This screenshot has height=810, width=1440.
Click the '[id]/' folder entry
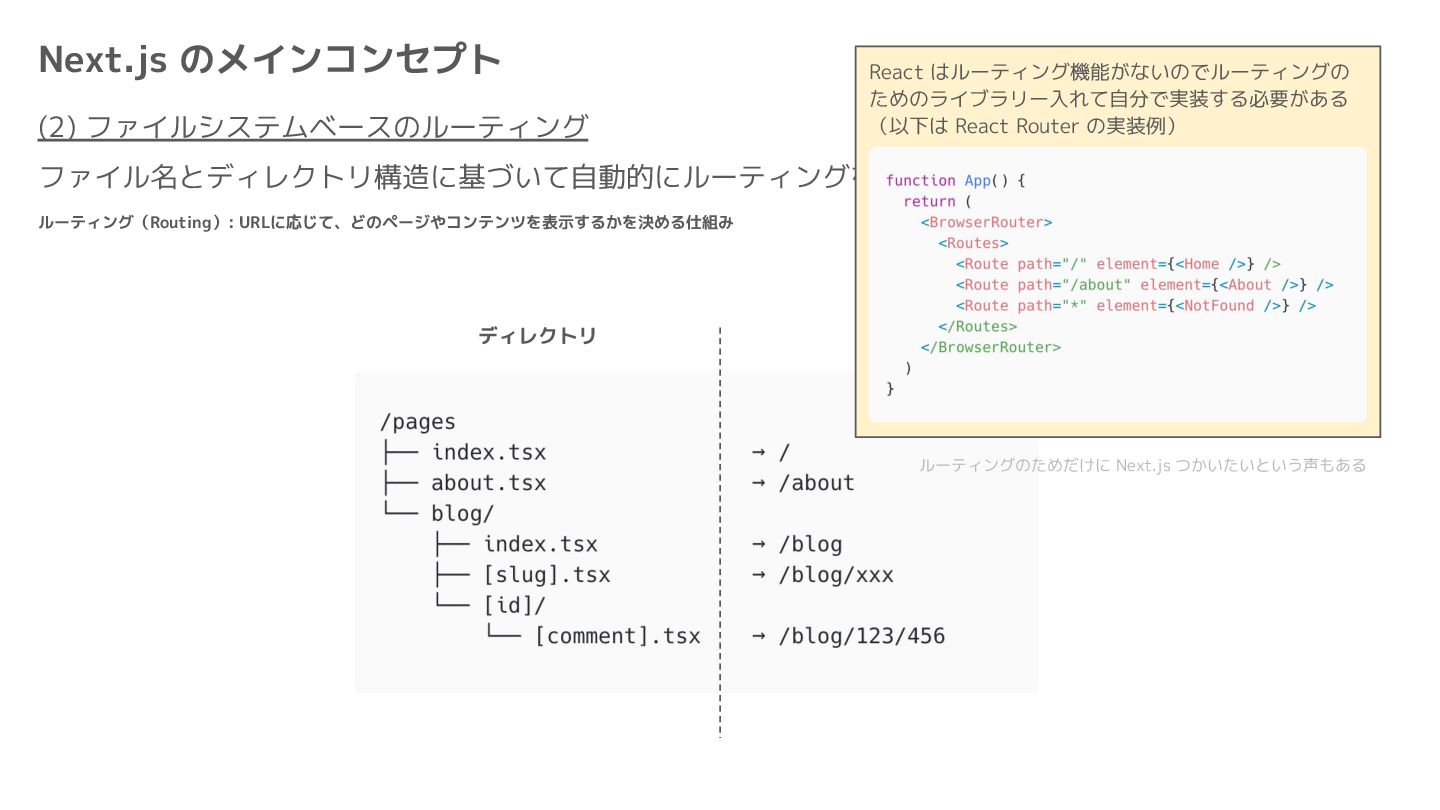point(515,605)
